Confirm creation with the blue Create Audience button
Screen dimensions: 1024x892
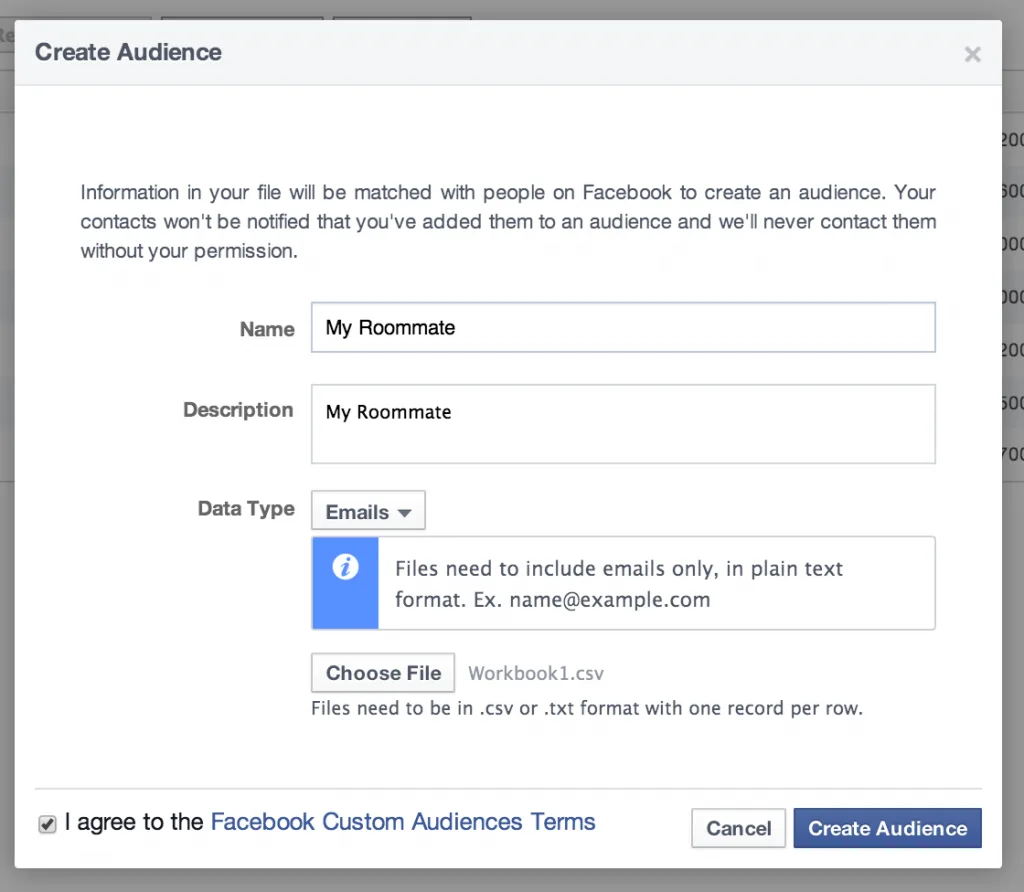pos(887,828)
